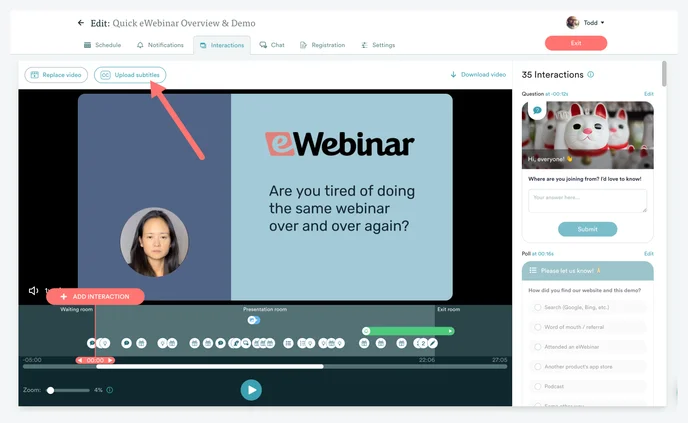Open the Settings tab
The height and width of the screenshot is (423, 688).
pos(378,45)
